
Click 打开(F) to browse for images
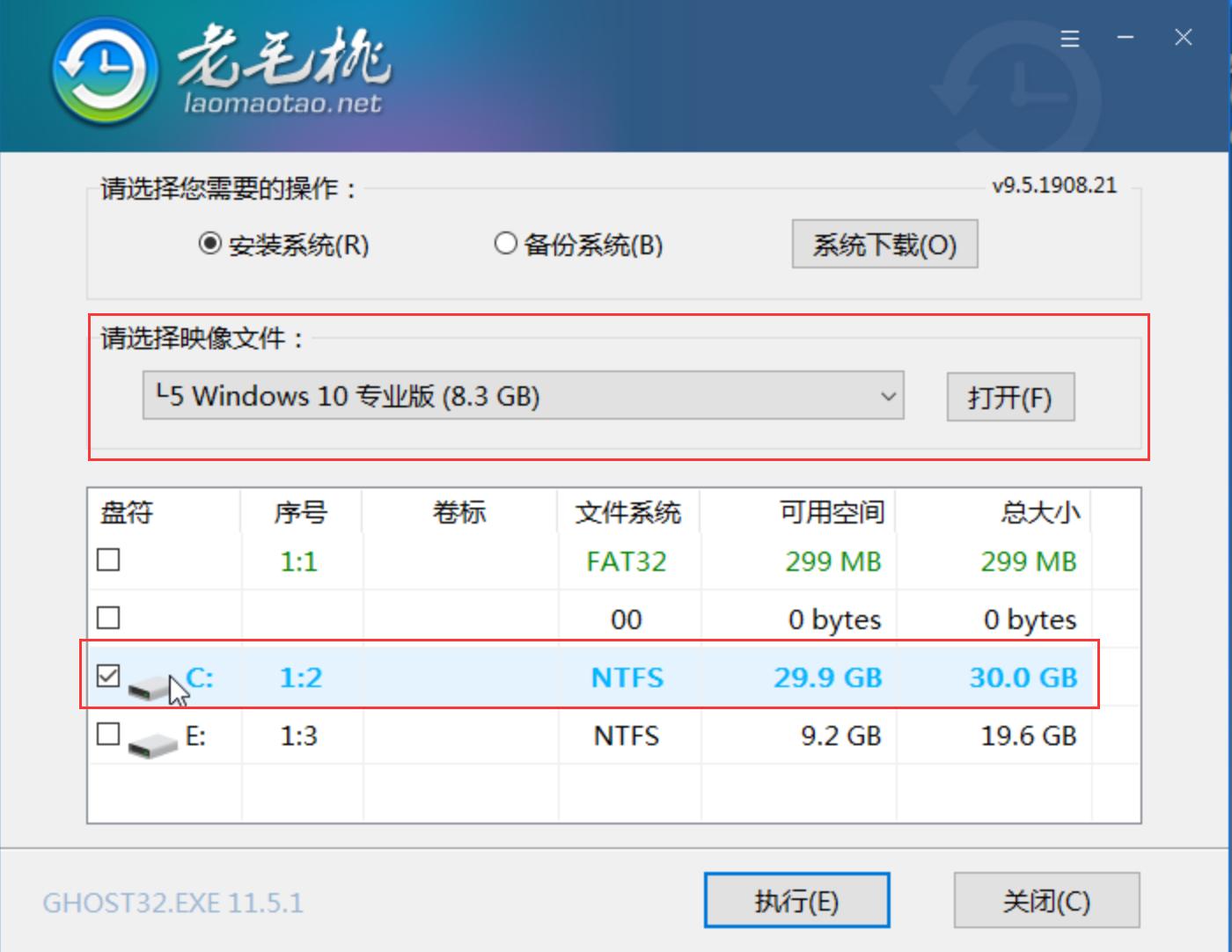1009,397
